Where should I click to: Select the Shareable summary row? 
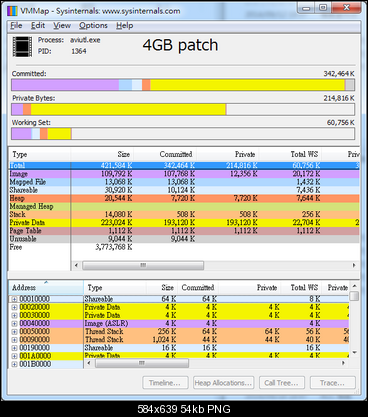pos(184,190)
